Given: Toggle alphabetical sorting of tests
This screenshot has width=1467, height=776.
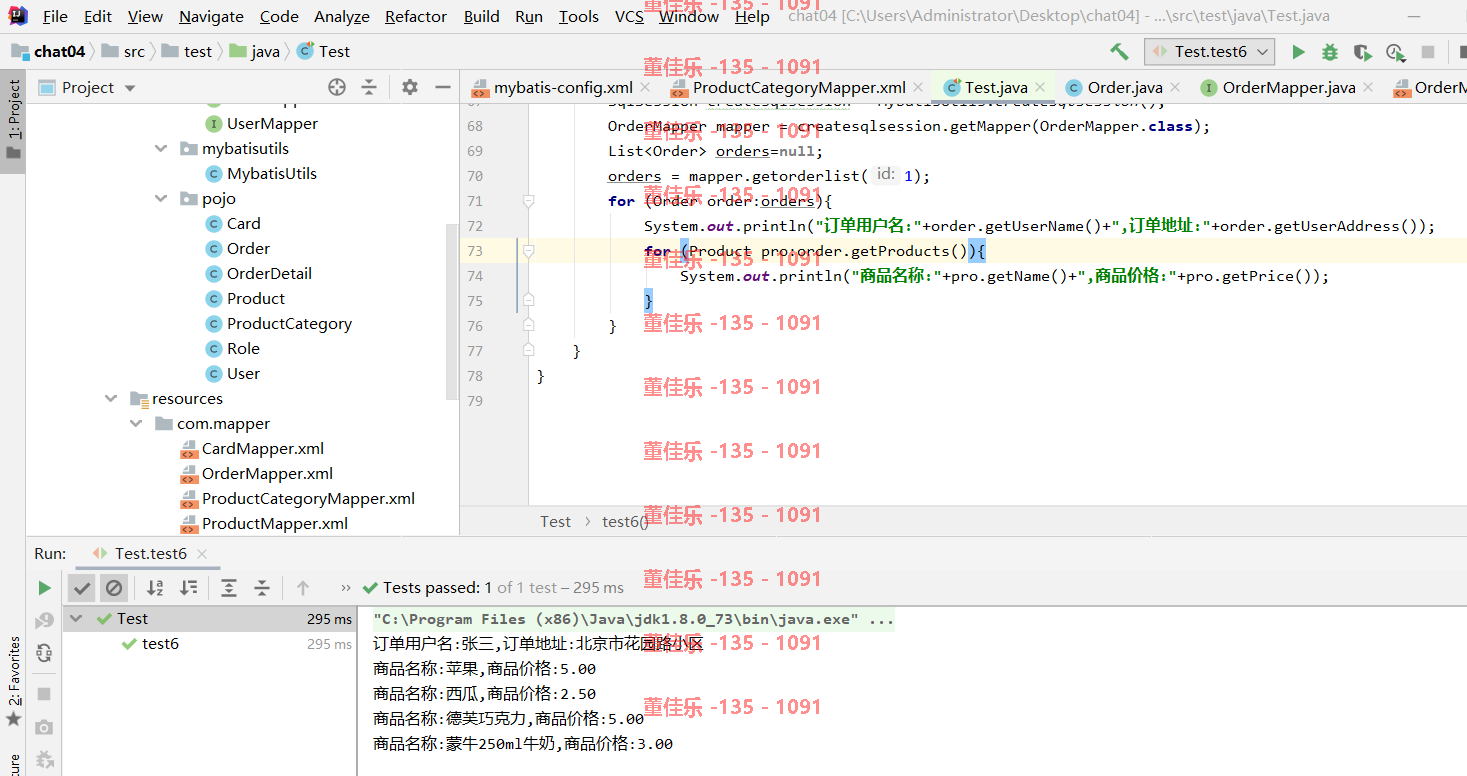Looking at the screenshot, I should [155, 588].
